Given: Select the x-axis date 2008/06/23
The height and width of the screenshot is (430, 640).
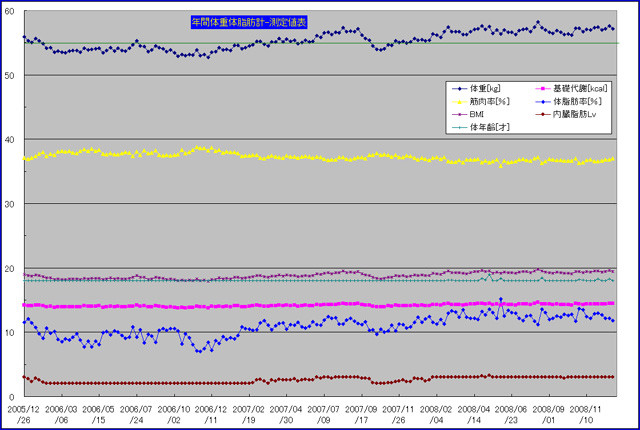Looking at the screenshot, I should pyautogui.click(x=511, y=414).
